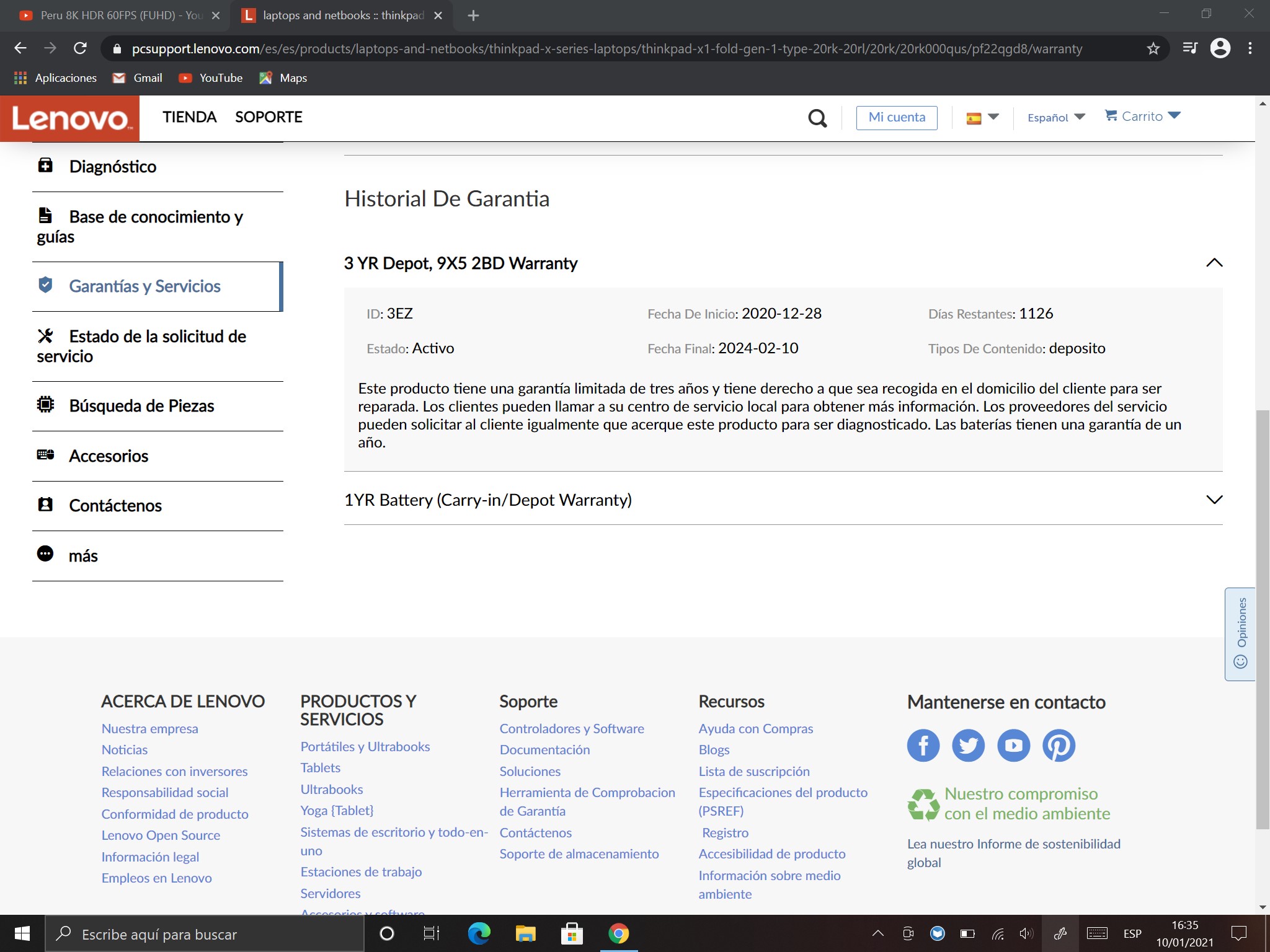
Task: Collapse 3 YR Depot warranty section
Action: coord(1214,263)
